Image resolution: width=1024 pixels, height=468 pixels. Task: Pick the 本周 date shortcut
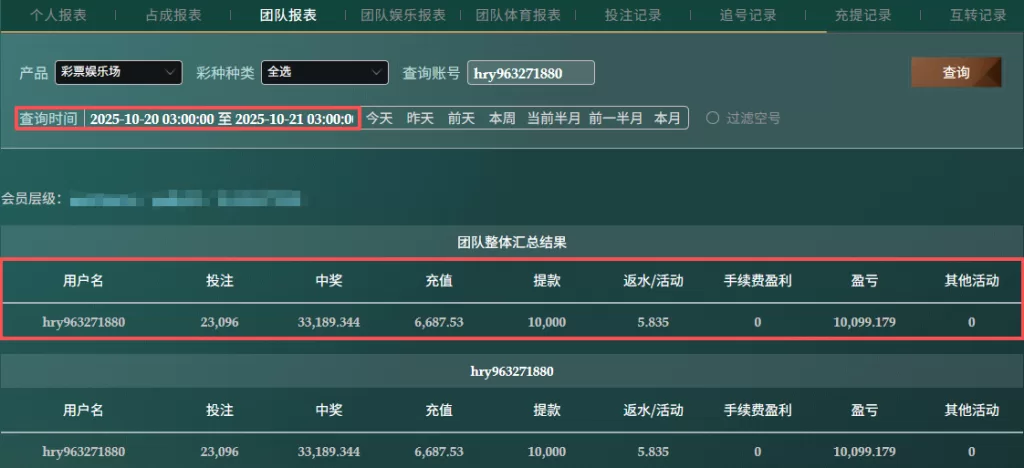[x=502, y=118]
